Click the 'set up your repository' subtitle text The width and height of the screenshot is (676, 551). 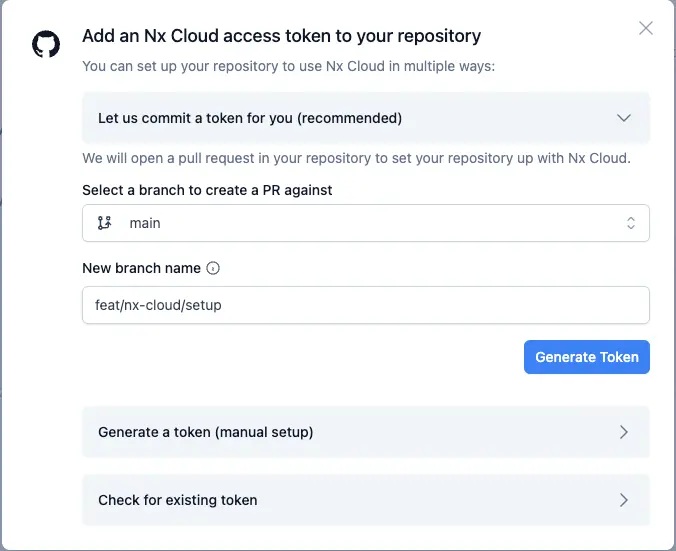pyautogui.click(x=288, y=67)
